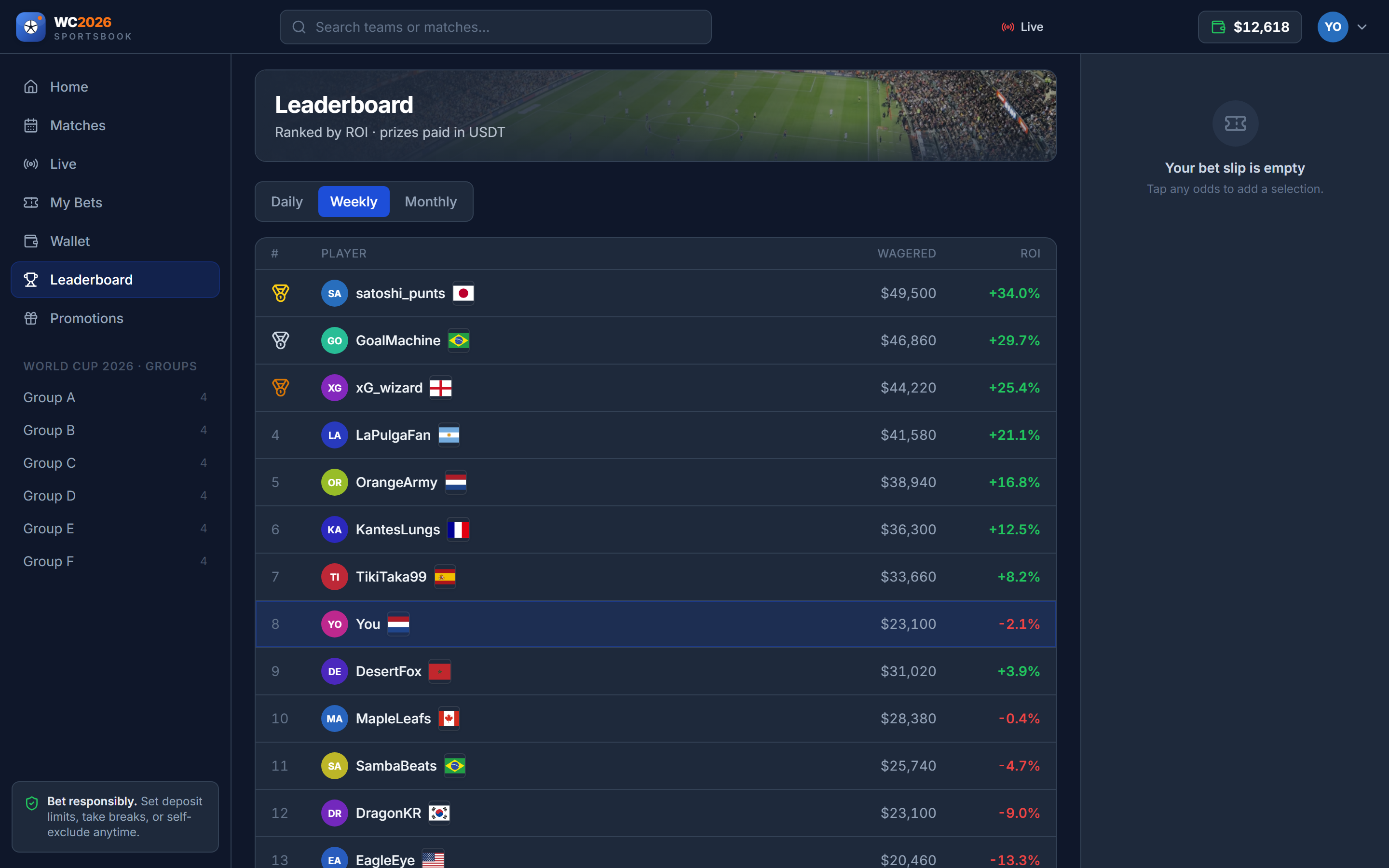Click the gold medal icon for satoshi_punts
The width and height of the screenshot is (1389, 868).
point(280,293)
